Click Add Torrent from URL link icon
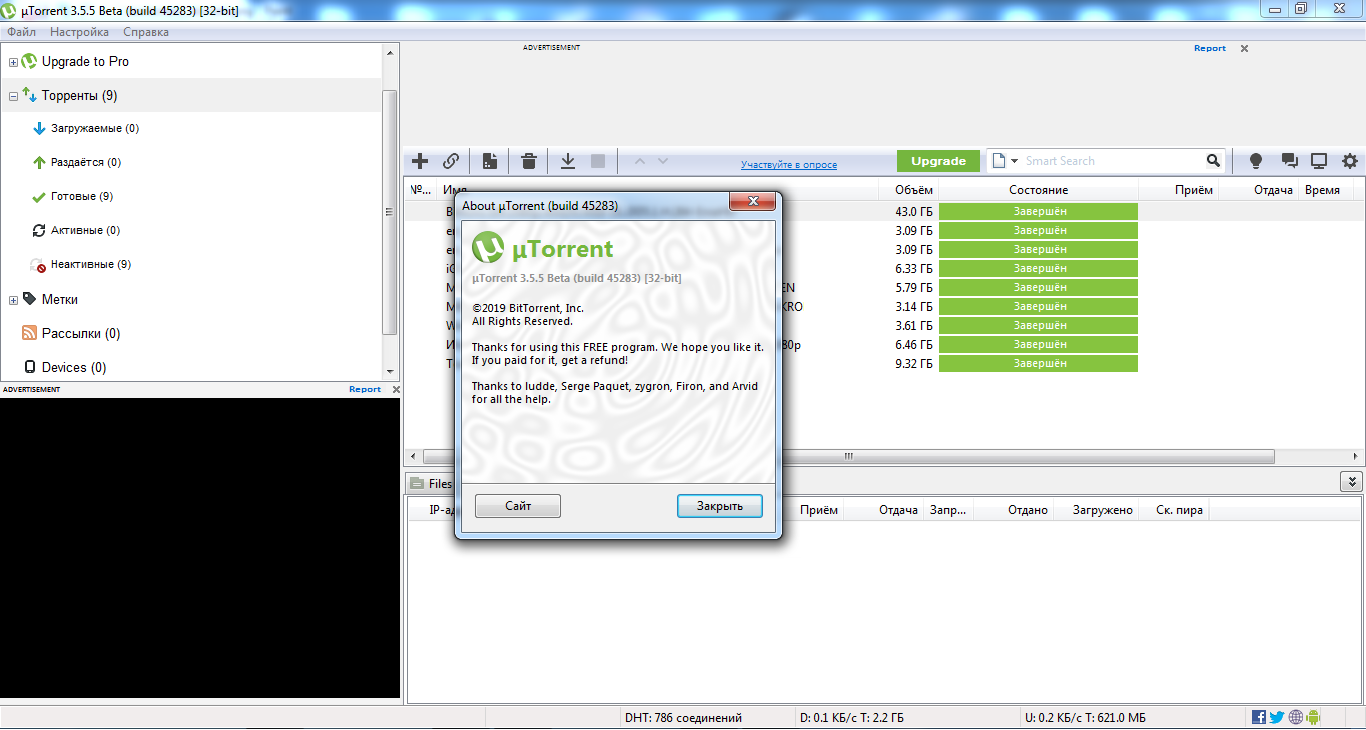Viewport: 1366px width, 730px height. [x=451, y=161]
